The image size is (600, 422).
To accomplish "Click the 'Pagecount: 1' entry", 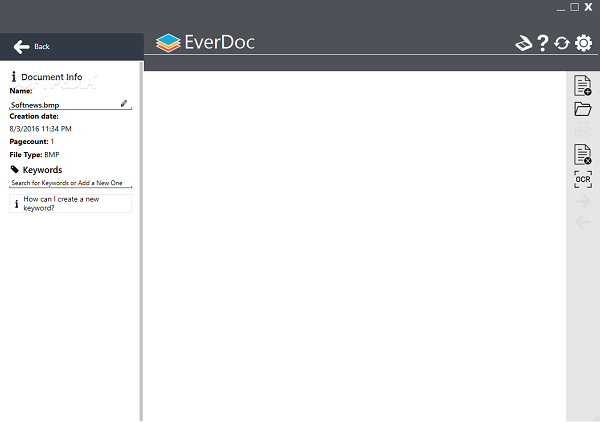I will pos(32,142).
